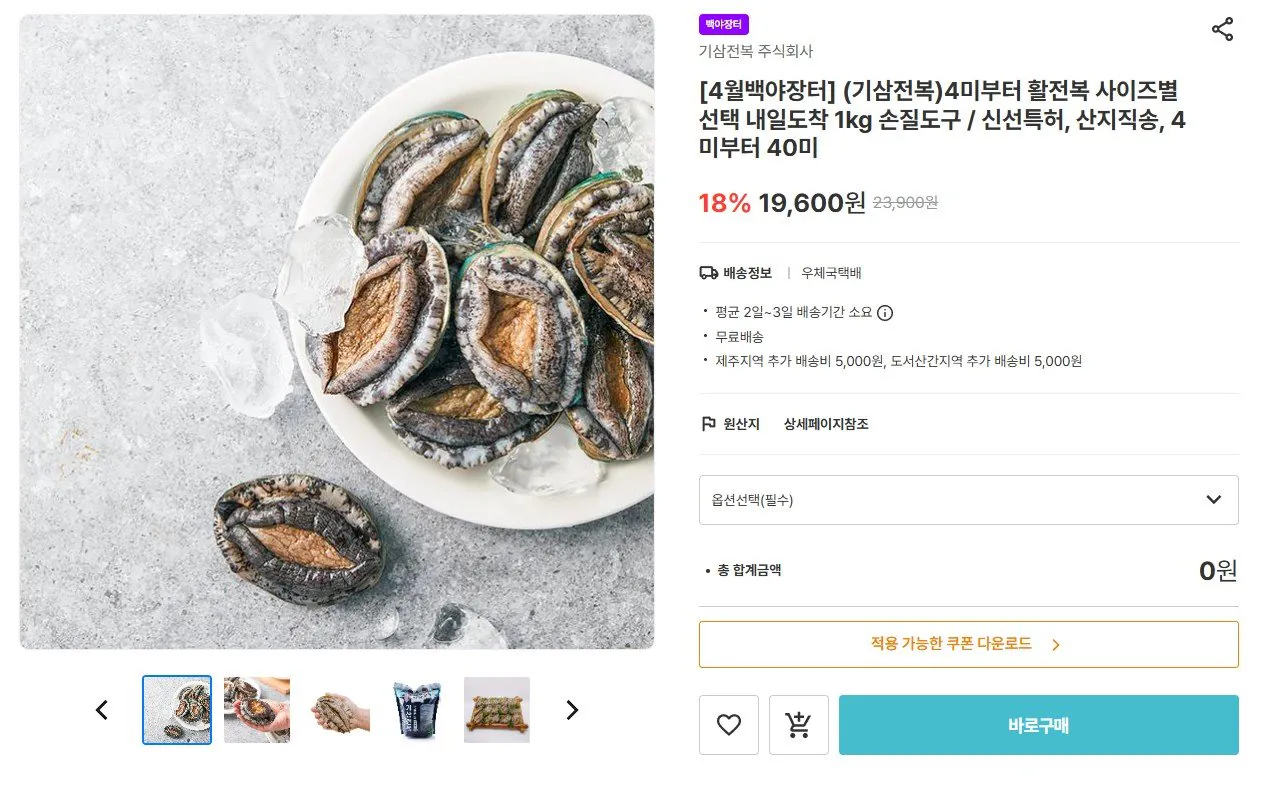This screenshot has width=1262, height=787.
Task: Expand the option selector chevron arrow
Action: 1214,499
